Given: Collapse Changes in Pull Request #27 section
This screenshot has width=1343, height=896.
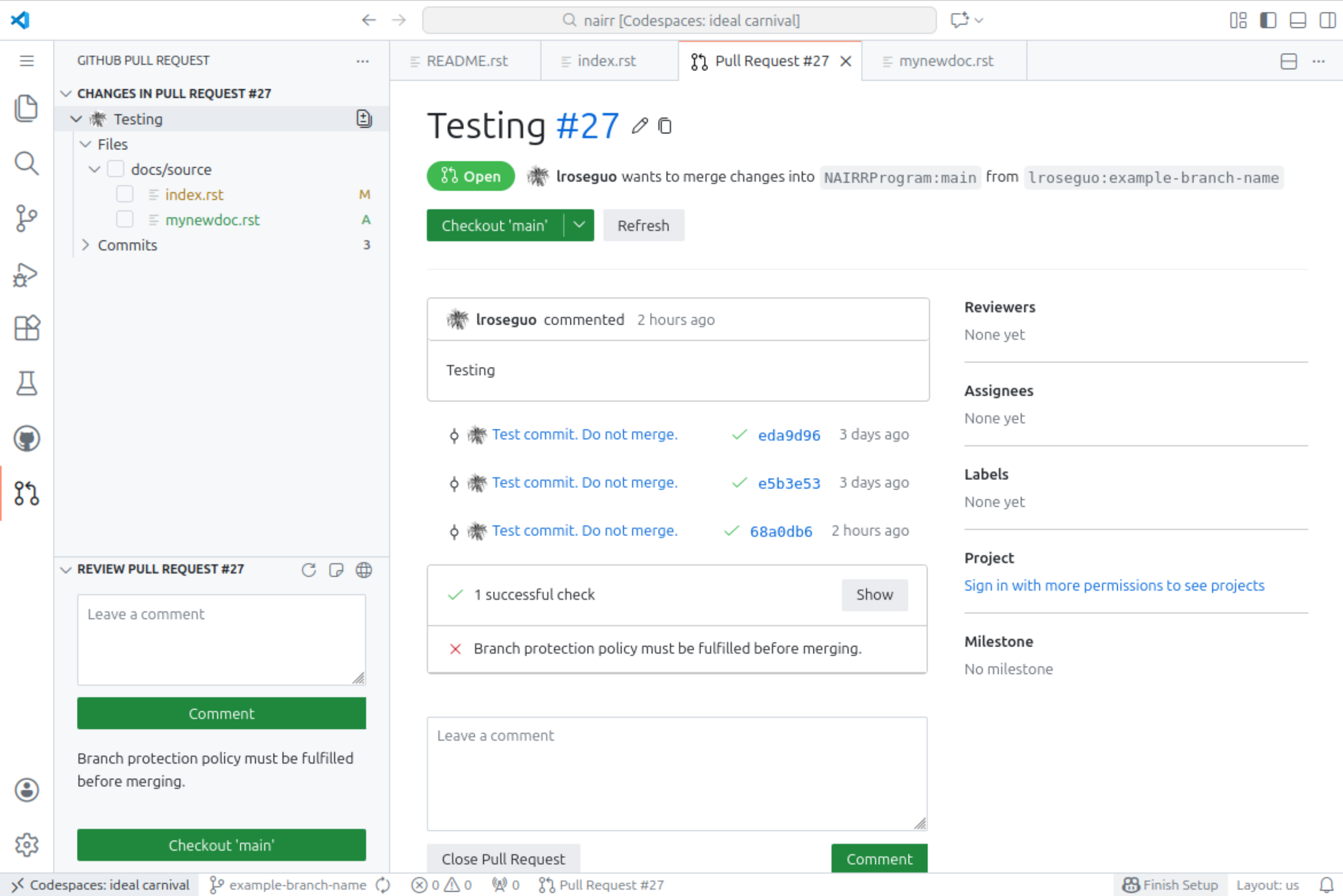Looking at the screenshot, I should tap(66, 93).
